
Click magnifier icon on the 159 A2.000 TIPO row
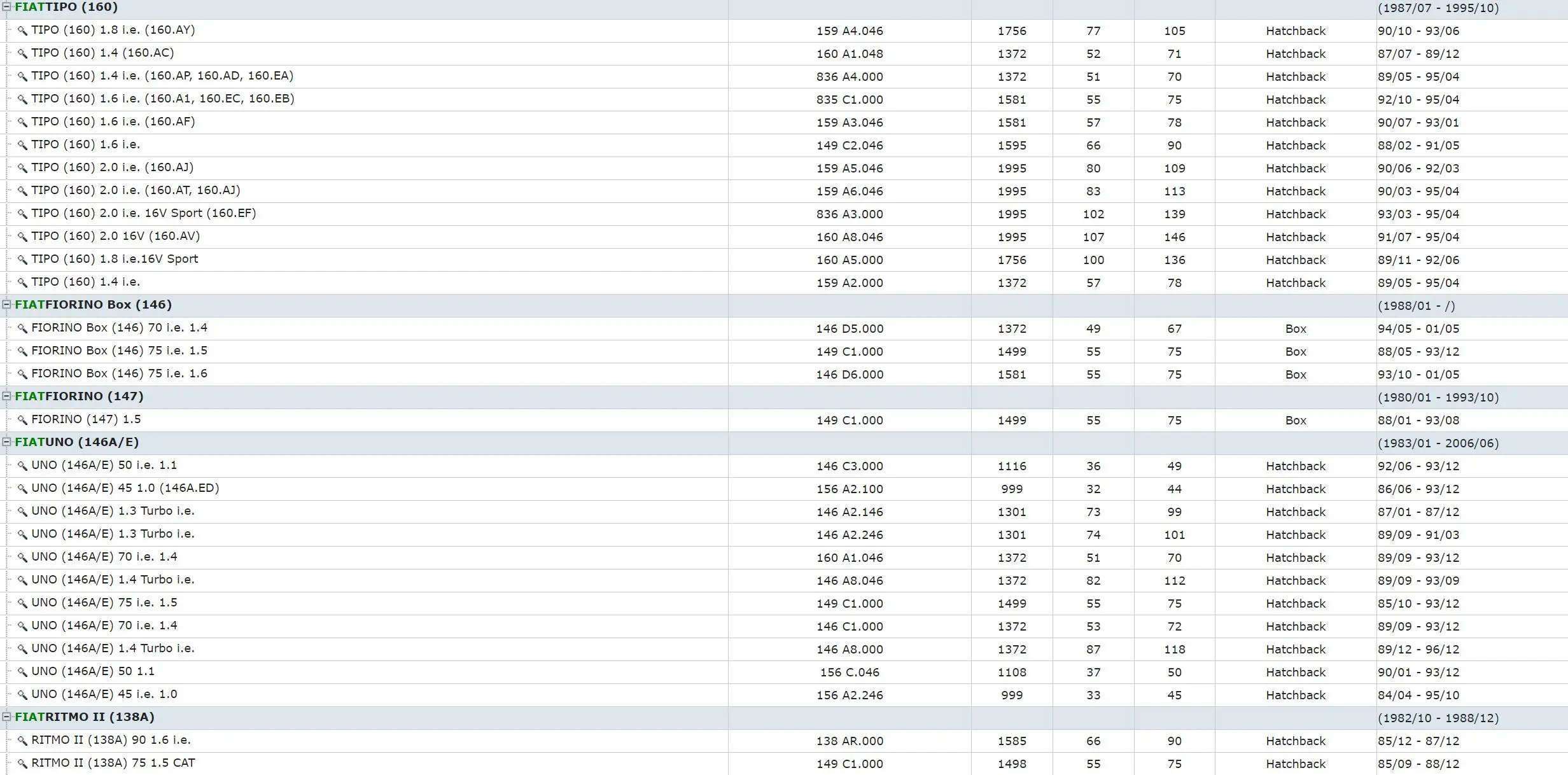click(22, 283)
